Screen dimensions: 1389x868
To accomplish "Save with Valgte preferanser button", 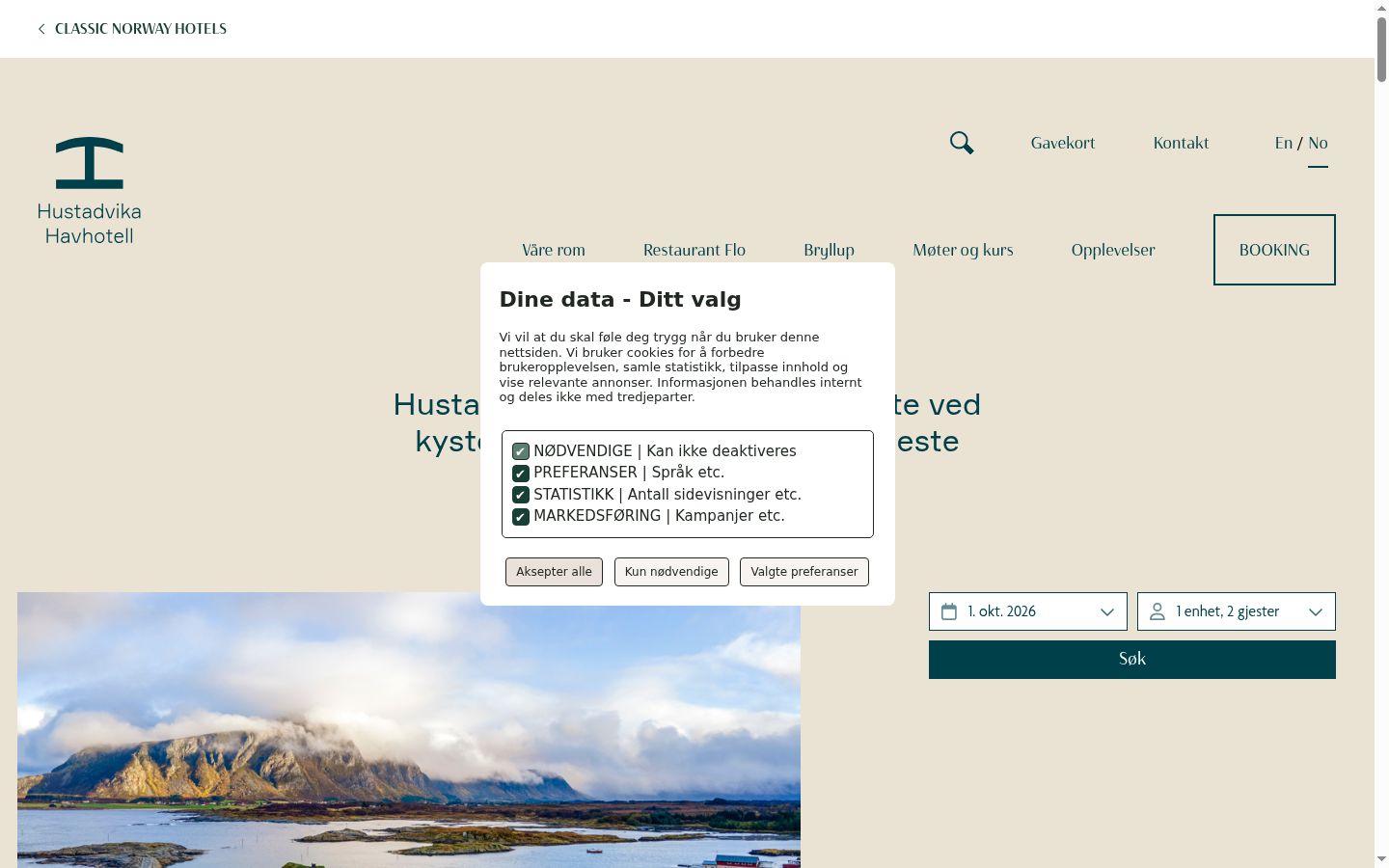I will pyautogui.click(x=804, y=572).
